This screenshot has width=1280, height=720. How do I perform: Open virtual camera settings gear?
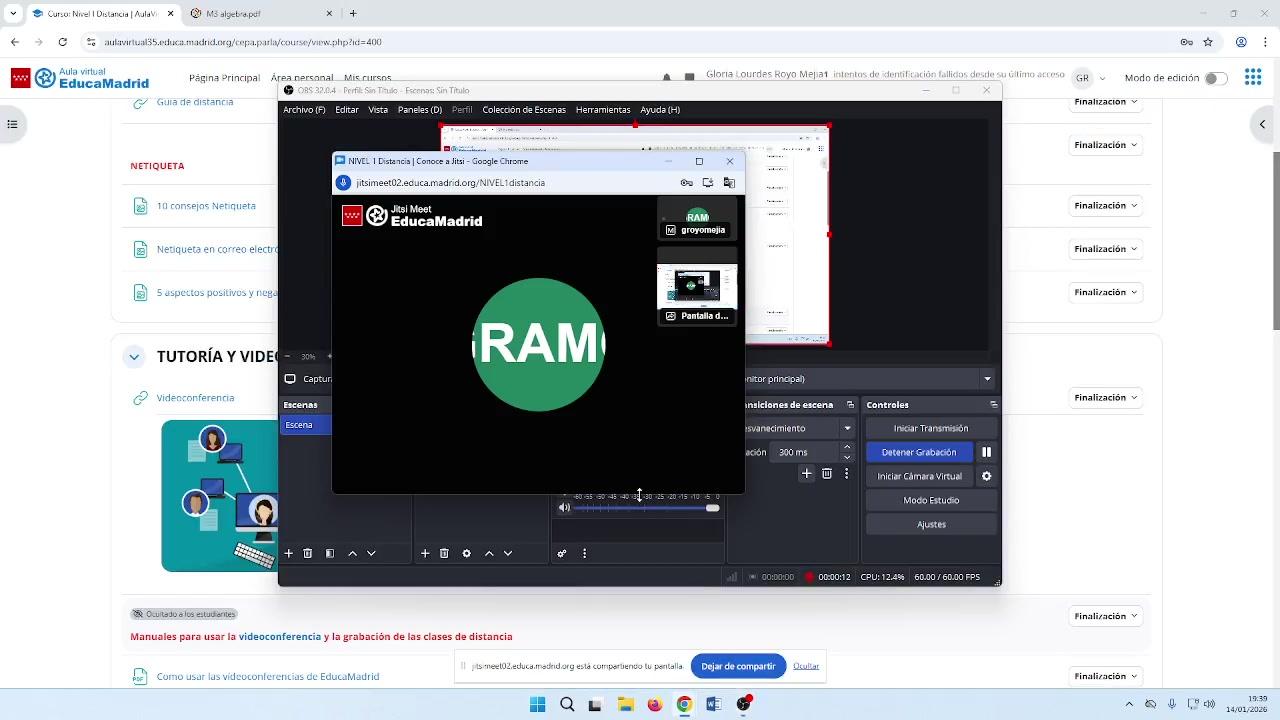(986, 476)
